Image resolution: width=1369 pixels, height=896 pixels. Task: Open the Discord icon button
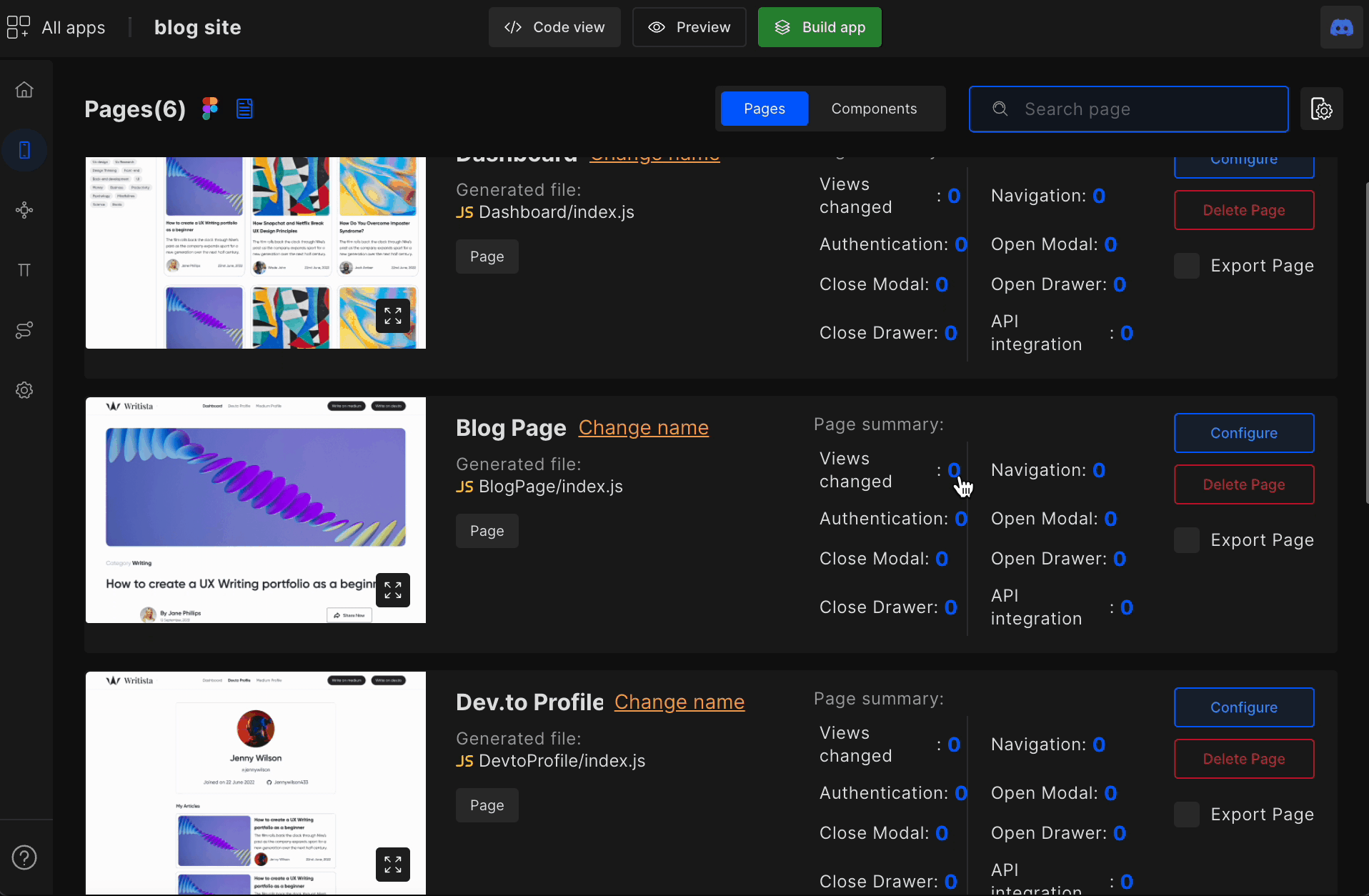[1341, 28]
